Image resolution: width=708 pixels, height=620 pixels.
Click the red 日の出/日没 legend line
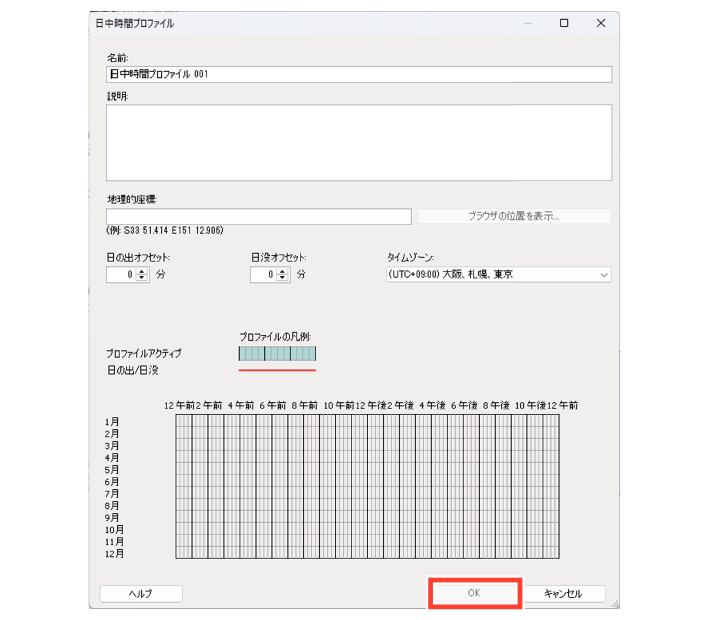tap(277, 370)
